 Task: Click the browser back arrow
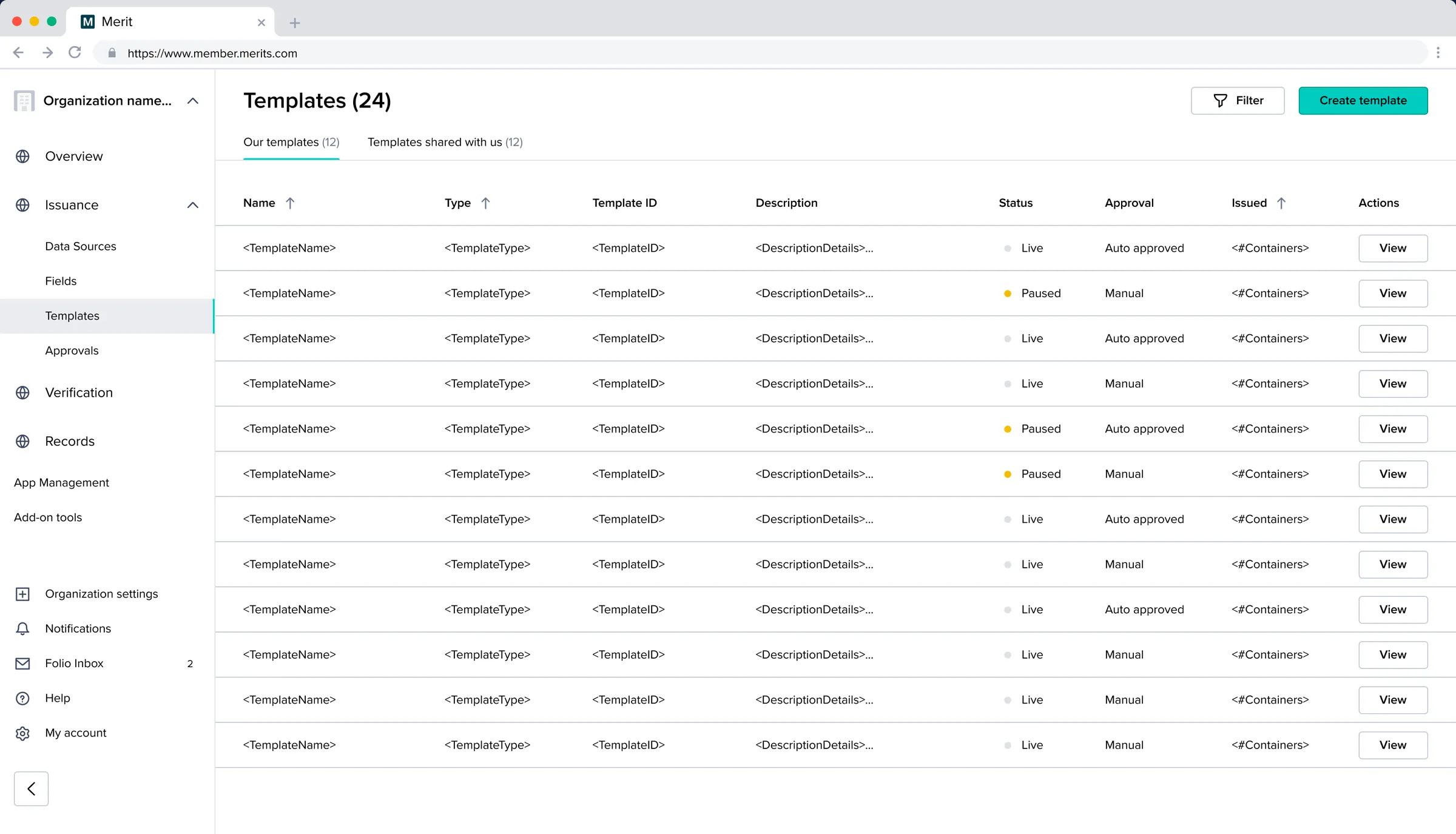click(x=18, y=53)
